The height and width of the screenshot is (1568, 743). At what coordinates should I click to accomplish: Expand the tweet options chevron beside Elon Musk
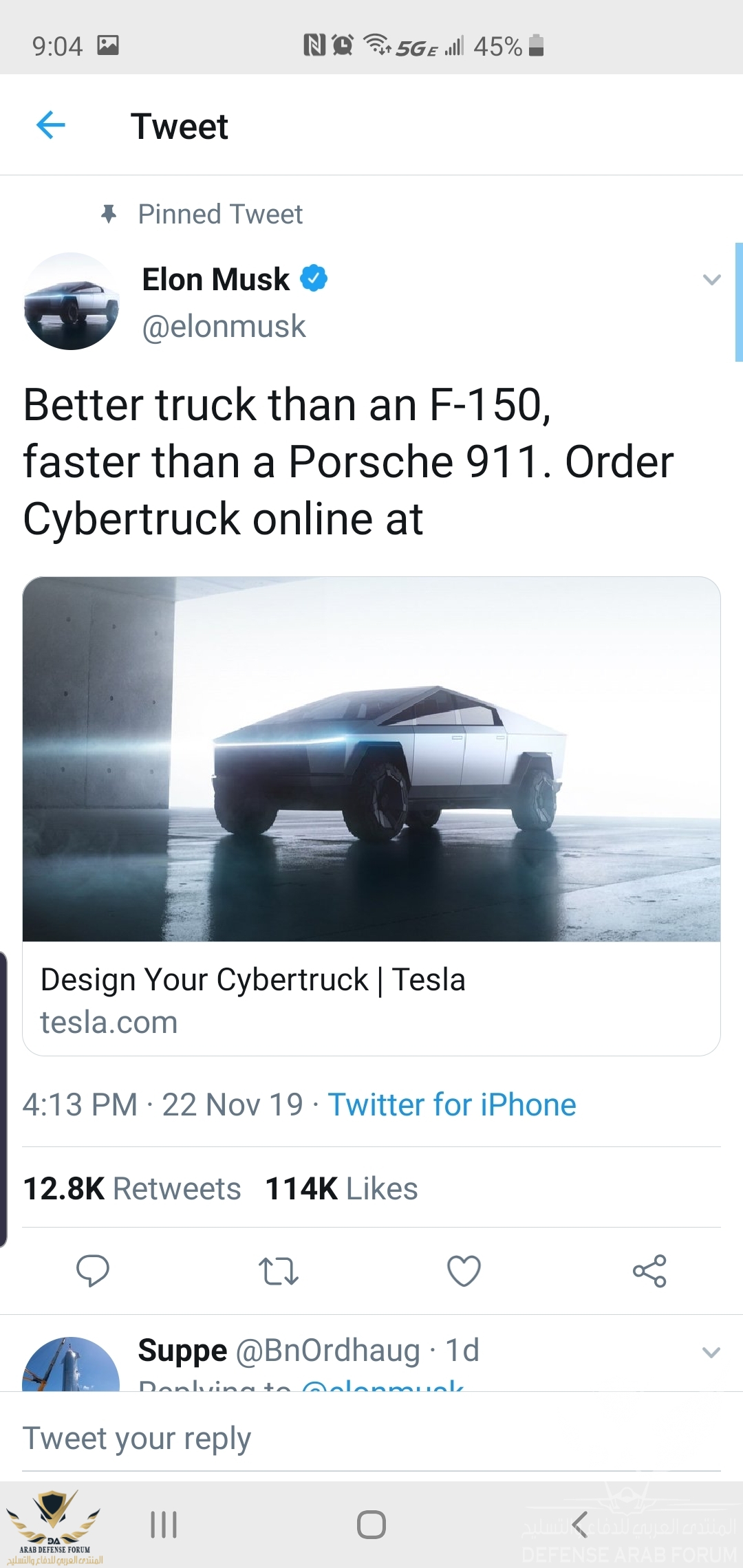click(x=711, y=280)
